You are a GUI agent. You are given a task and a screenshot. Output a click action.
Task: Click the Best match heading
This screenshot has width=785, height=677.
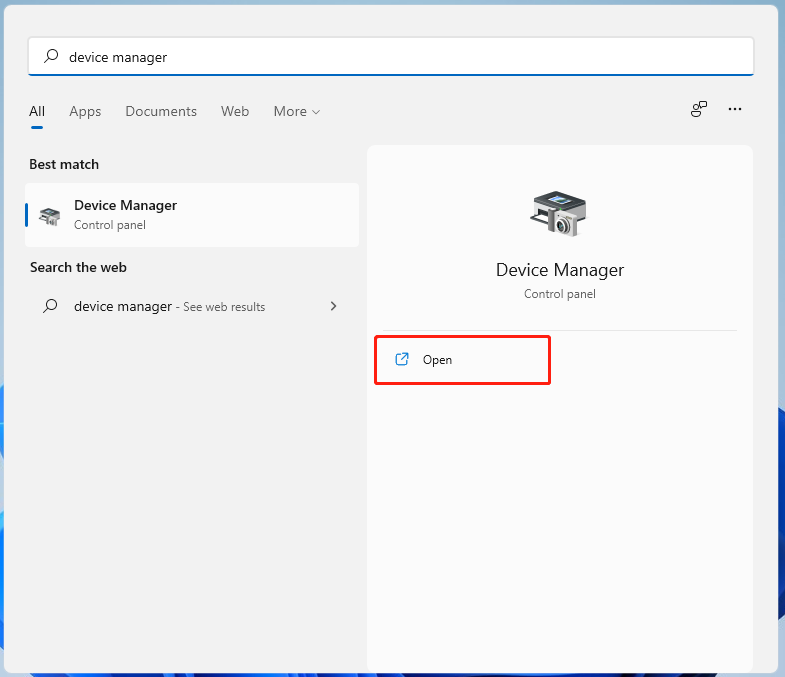pyautogui.click(x=64, y=164)
